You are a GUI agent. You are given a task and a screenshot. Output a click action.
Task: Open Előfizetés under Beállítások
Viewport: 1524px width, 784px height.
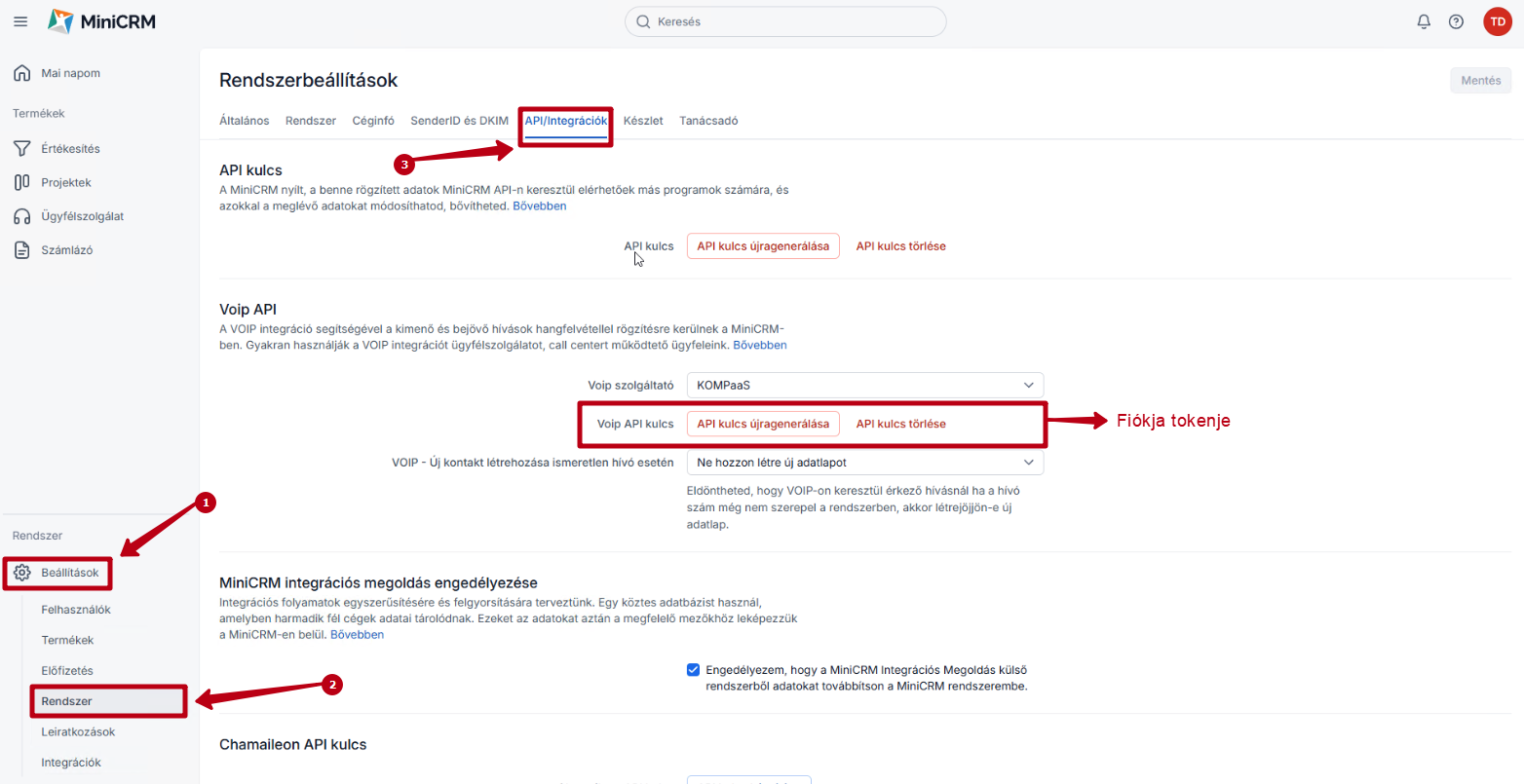[67, 671]
